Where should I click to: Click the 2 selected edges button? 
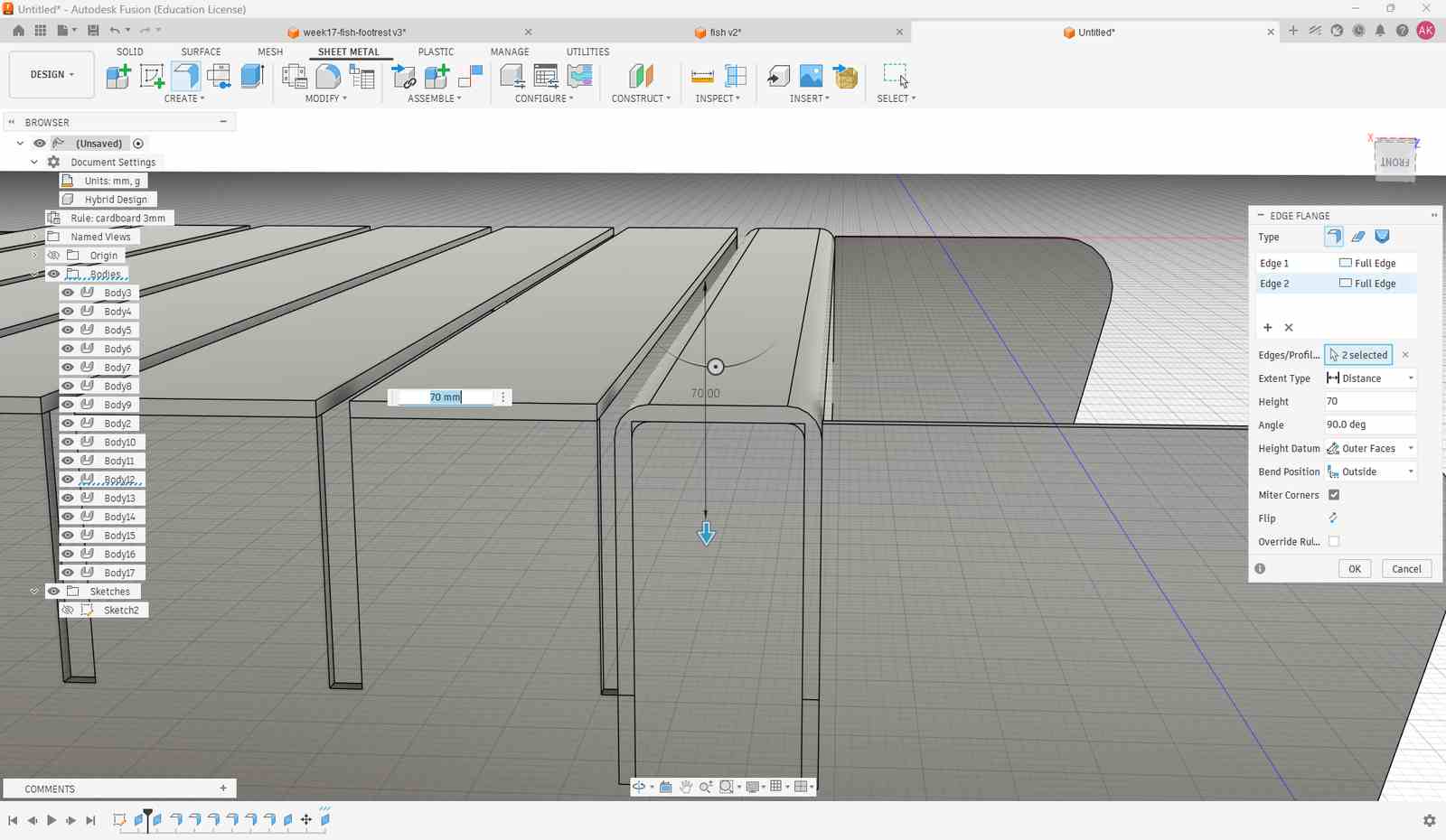[x=1358, y=355]
